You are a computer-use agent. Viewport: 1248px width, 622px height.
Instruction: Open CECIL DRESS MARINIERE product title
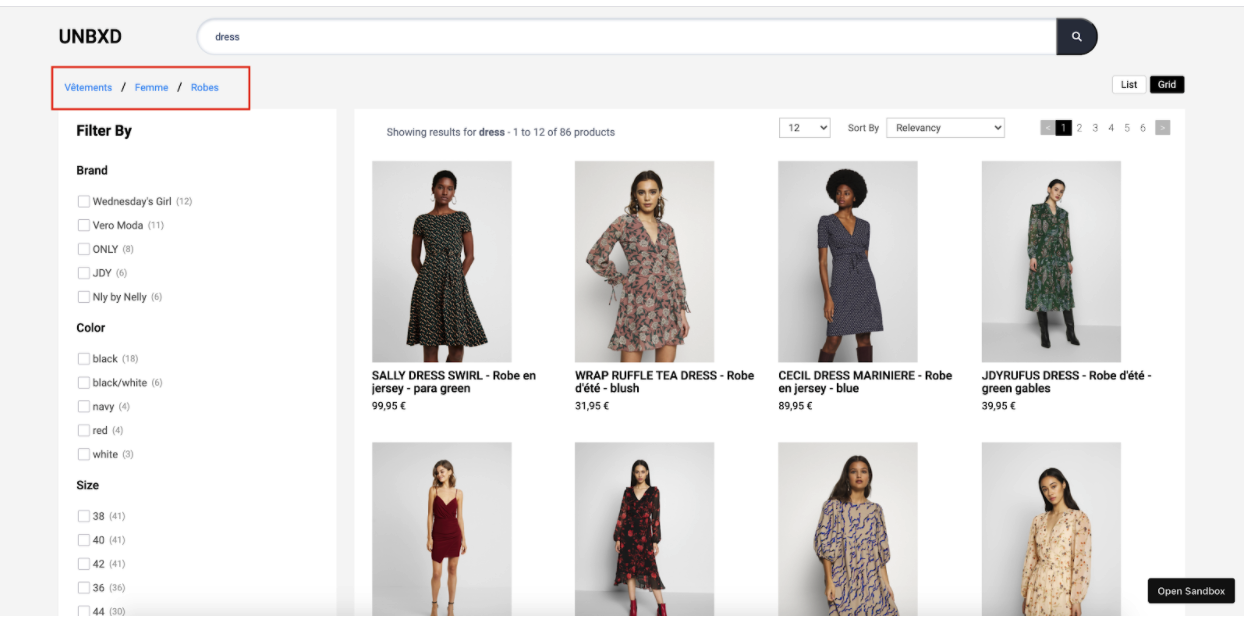point(865,382)
